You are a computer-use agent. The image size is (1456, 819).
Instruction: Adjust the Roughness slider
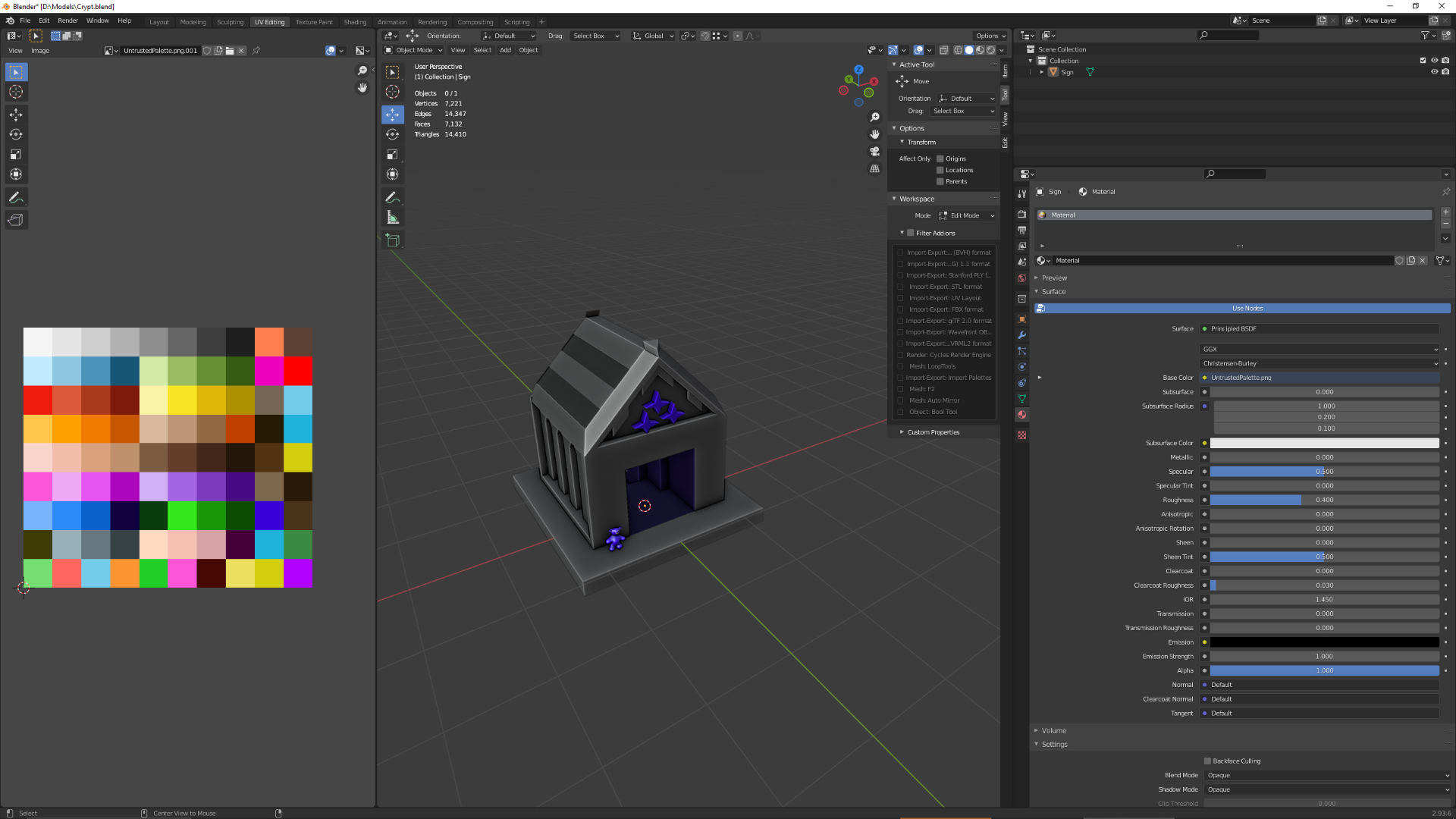pos(1324,500)
